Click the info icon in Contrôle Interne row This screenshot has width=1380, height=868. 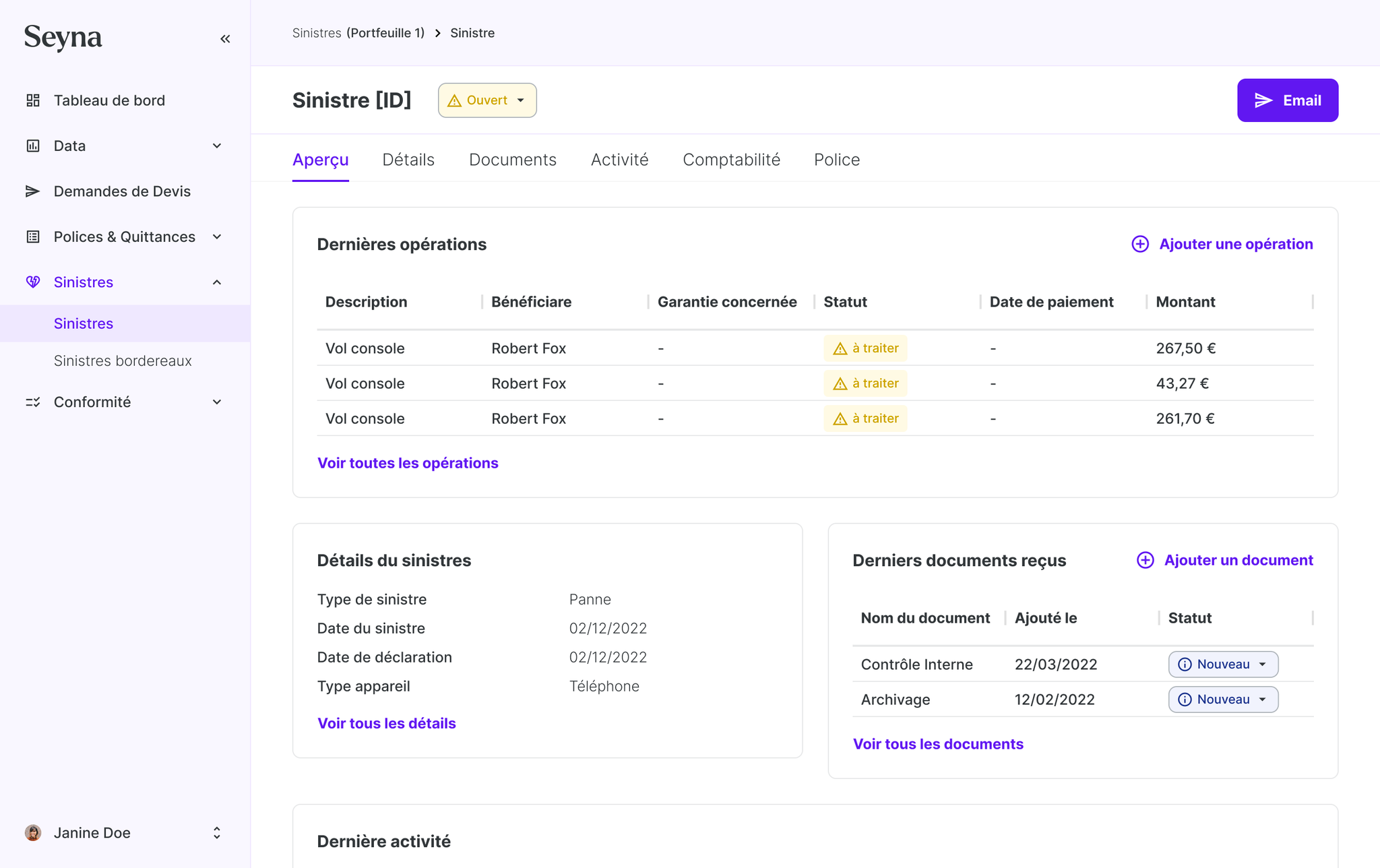click(x=1185, y=664)
